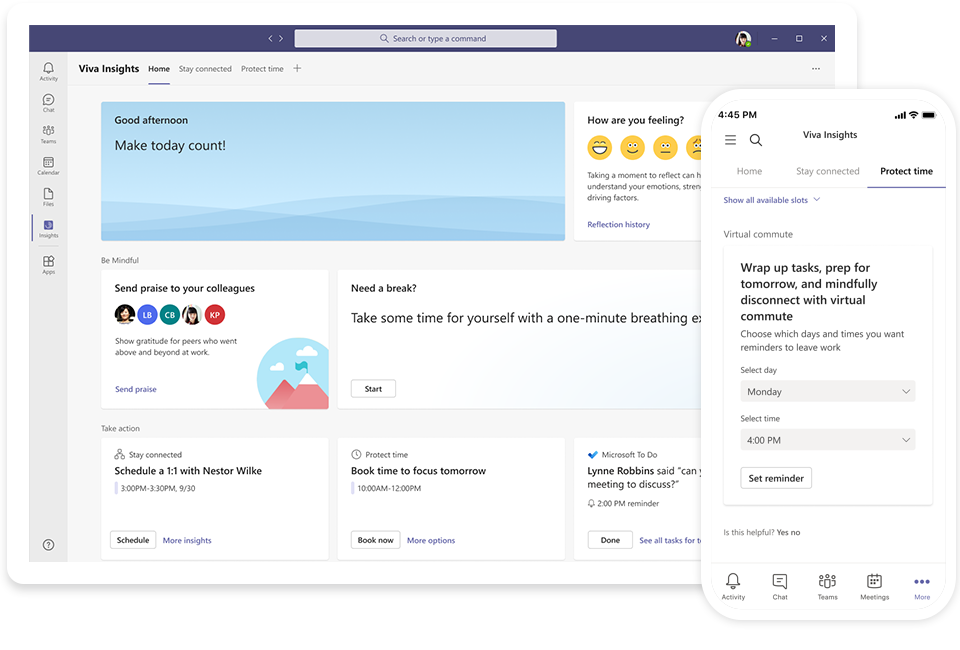This screenshot has width=960, height=650.
Task: Open Chat in the left sidebar
Action: (x=48, y=102)
